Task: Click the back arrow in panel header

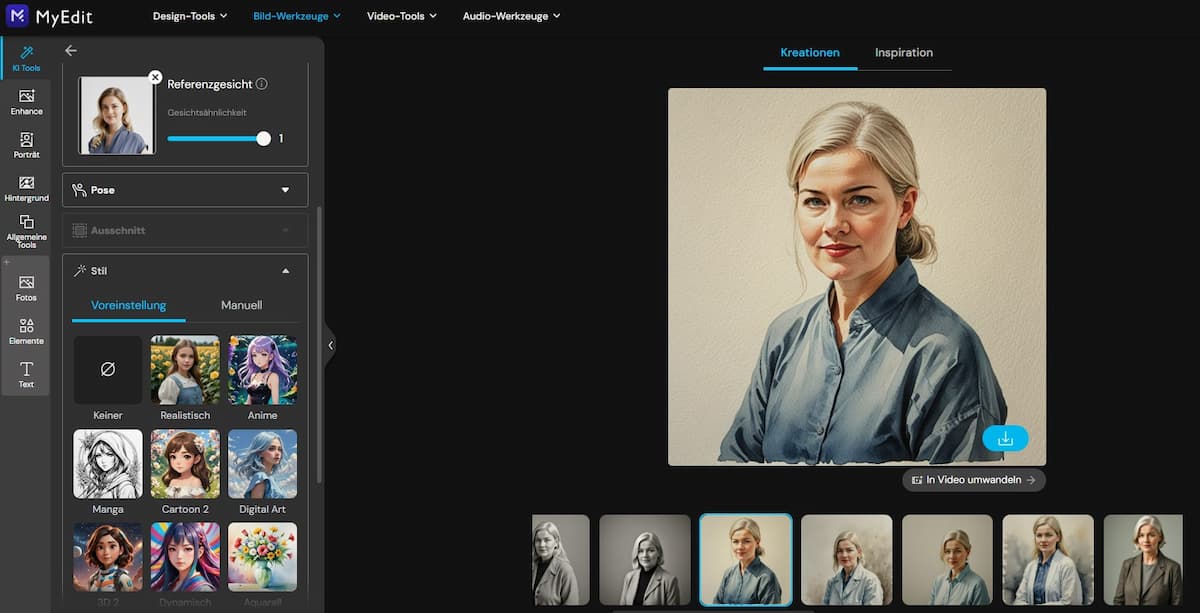Action: point(70,50)
